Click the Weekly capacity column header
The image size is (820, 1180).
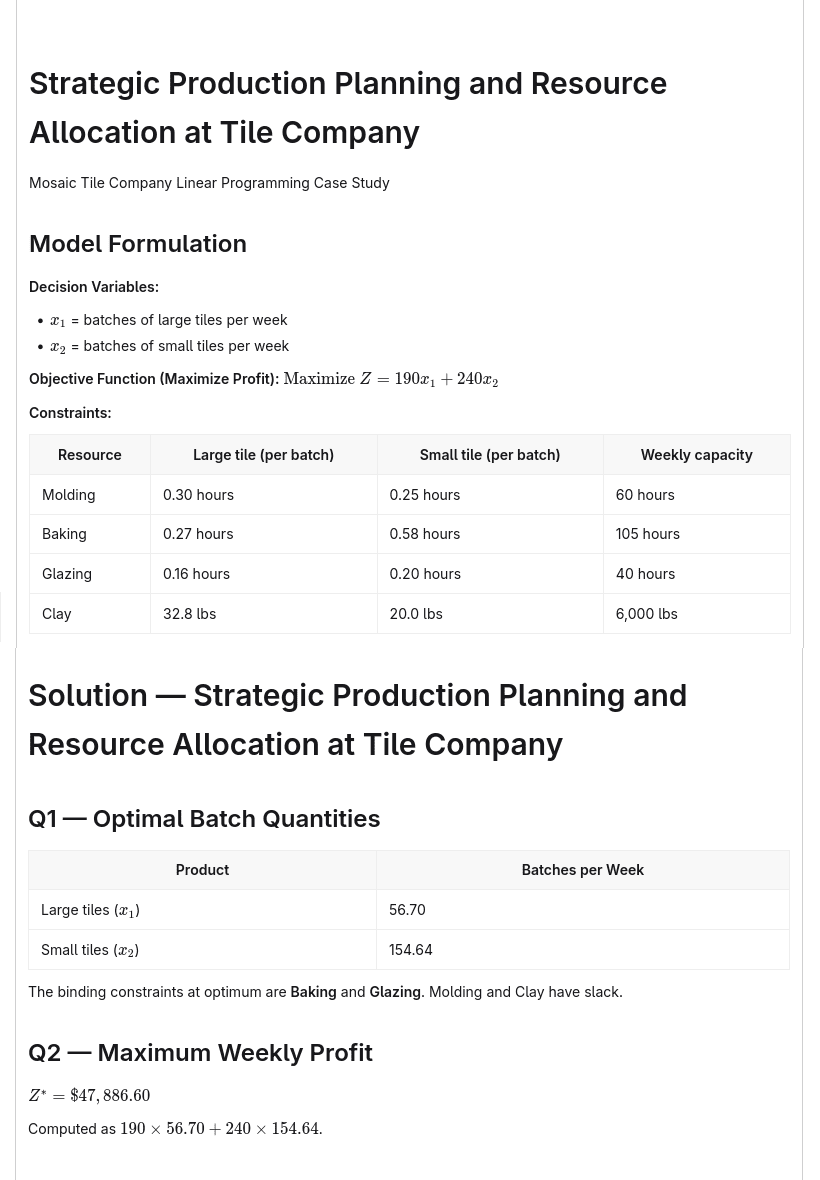tap(697, 455)
